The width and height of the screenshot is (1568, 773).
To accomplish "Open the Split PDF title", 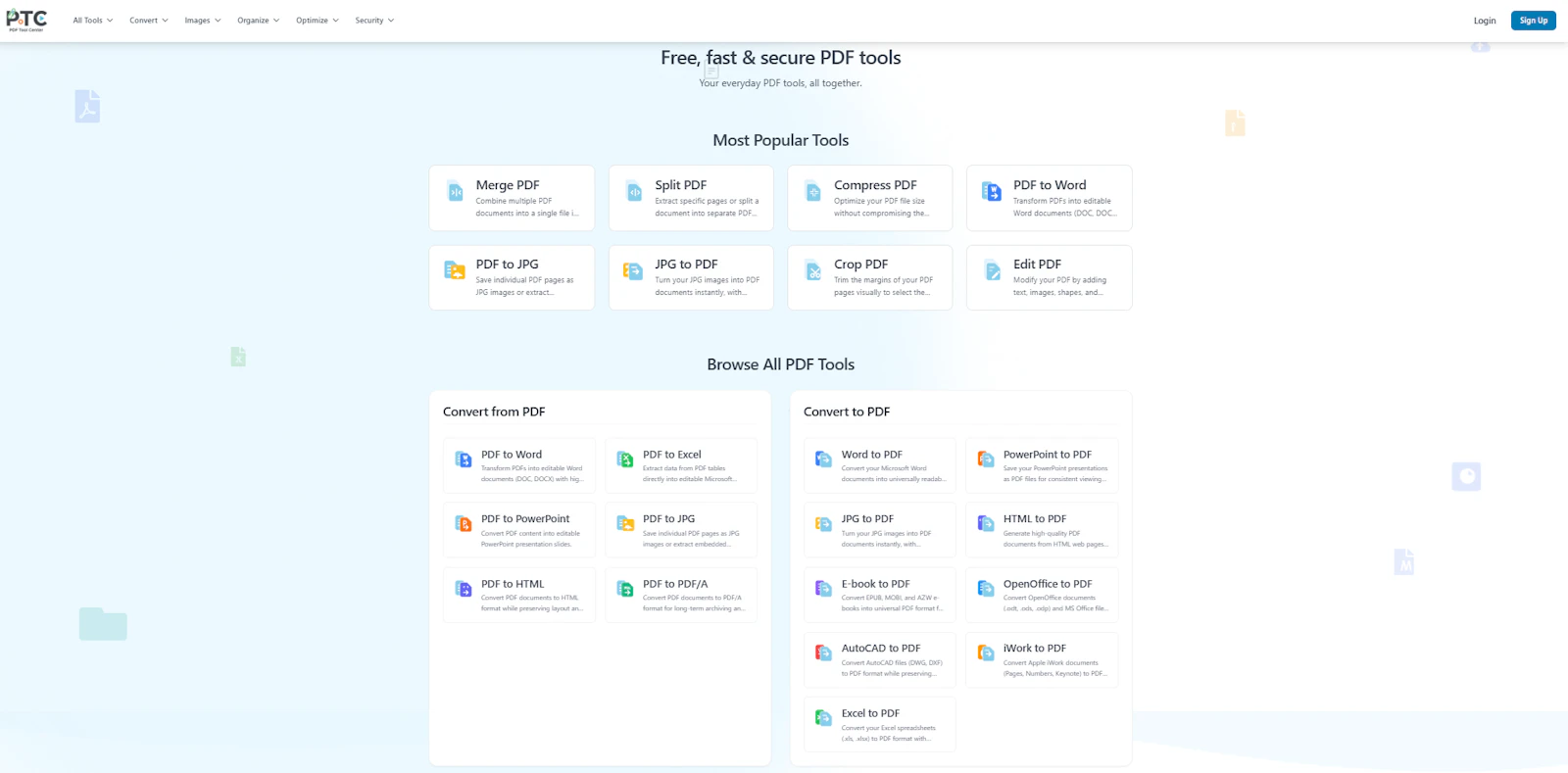I will click(x=681, y=185).
